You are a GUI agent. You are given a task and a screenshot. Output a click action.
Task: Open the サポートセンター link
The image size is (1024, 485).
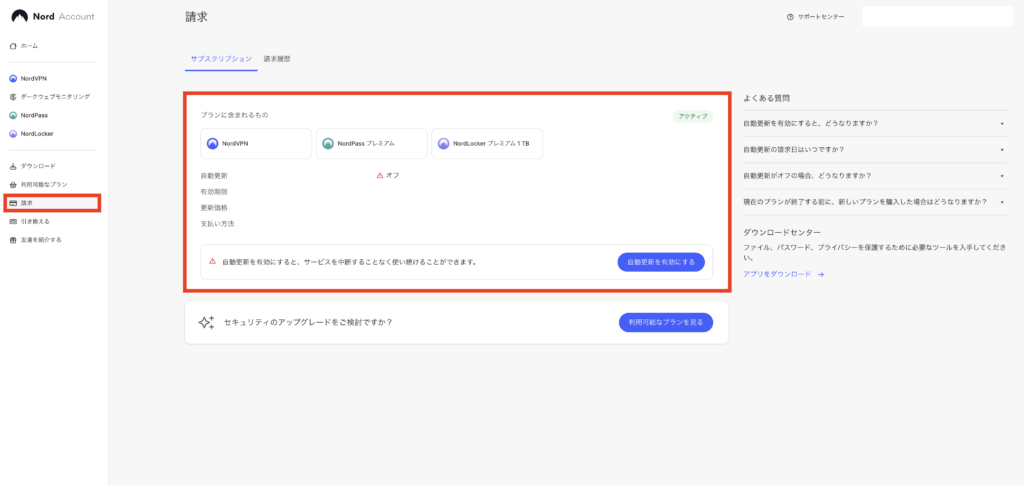point(821,17)
